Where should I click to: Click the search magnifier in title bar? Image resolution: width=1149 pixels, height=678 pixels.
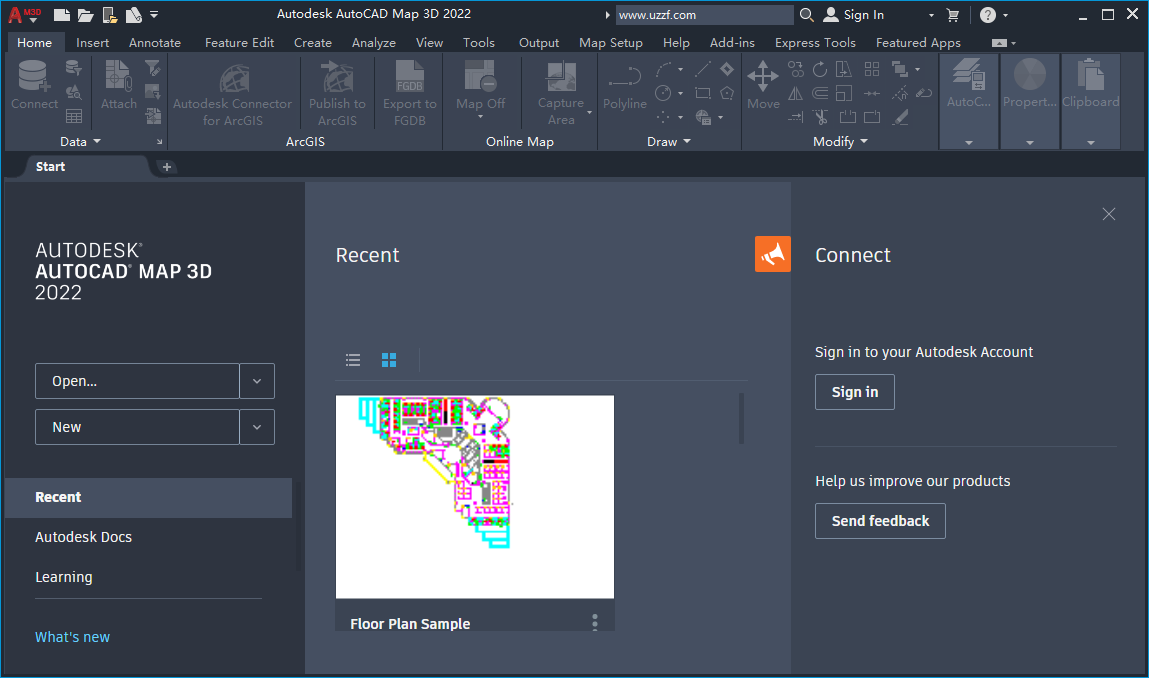(806, 14)
